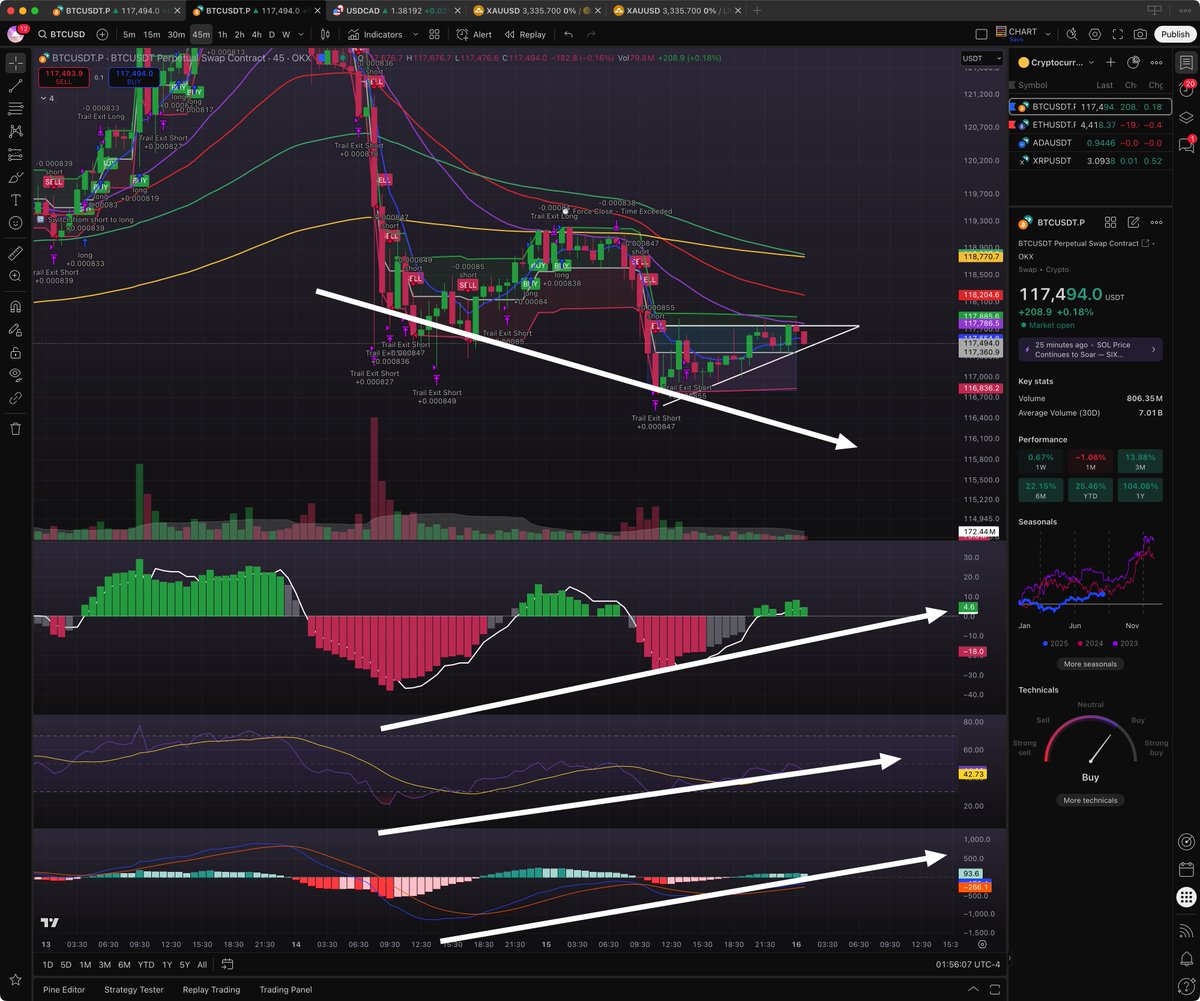This screenshot has width=1200, height=1001.
Task: Select the 1h timeframe
Action: point(222,34)
